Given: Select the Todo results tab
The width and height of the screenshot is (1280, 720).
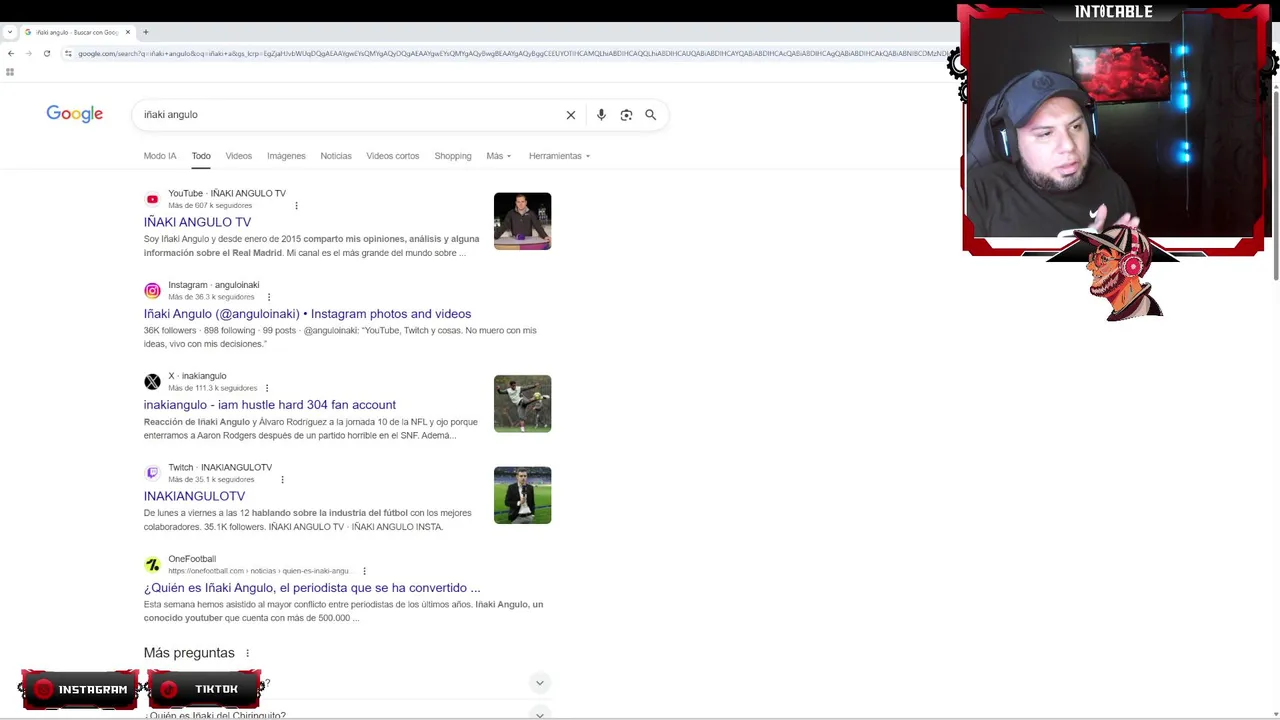Looking at the screenshot, I should (x=201, y=156).
